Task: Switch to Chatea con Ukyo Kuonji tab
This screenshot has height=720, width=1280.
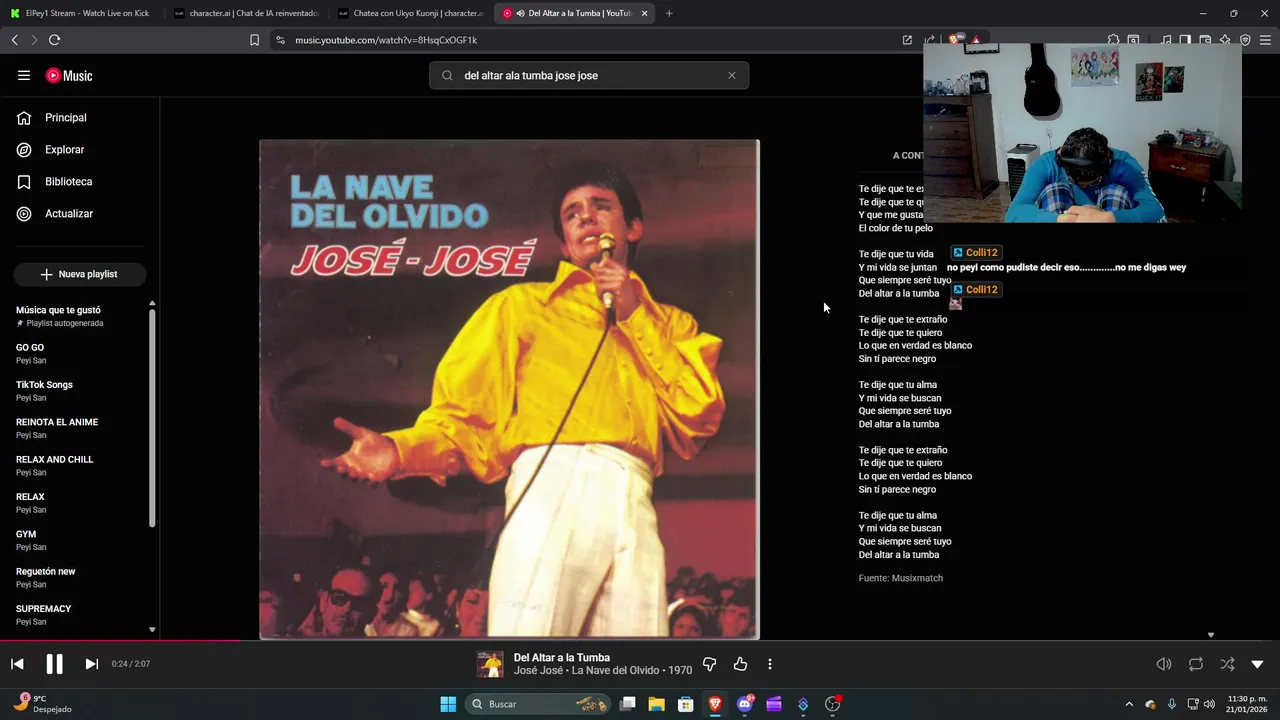Action: (x=410, y=13)
